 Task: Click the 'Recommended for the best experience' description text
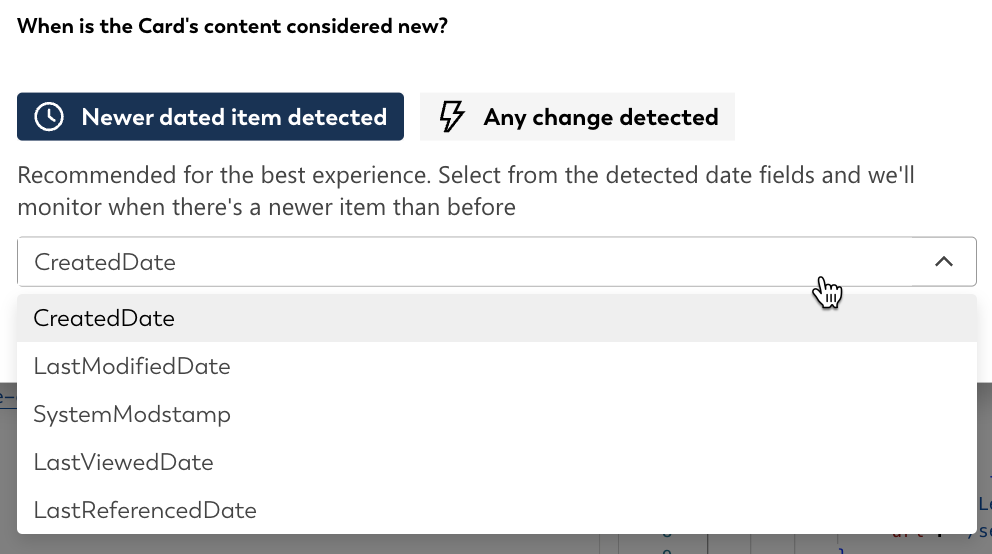click(x=224, y=175)
